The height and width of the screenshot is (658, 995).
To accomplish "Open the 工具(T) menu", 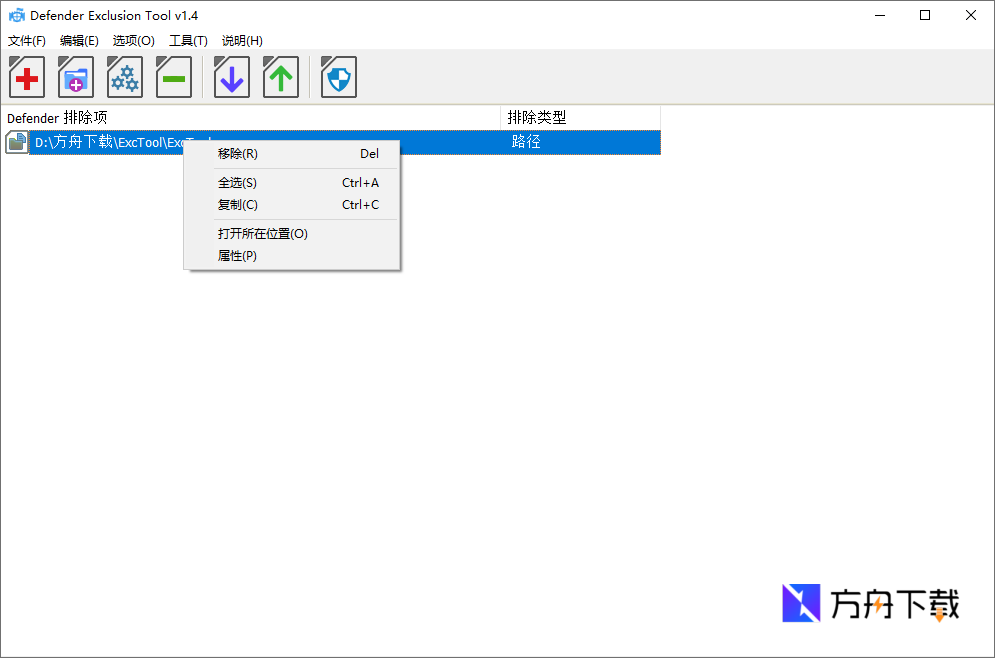I will [x=188, y=40].
